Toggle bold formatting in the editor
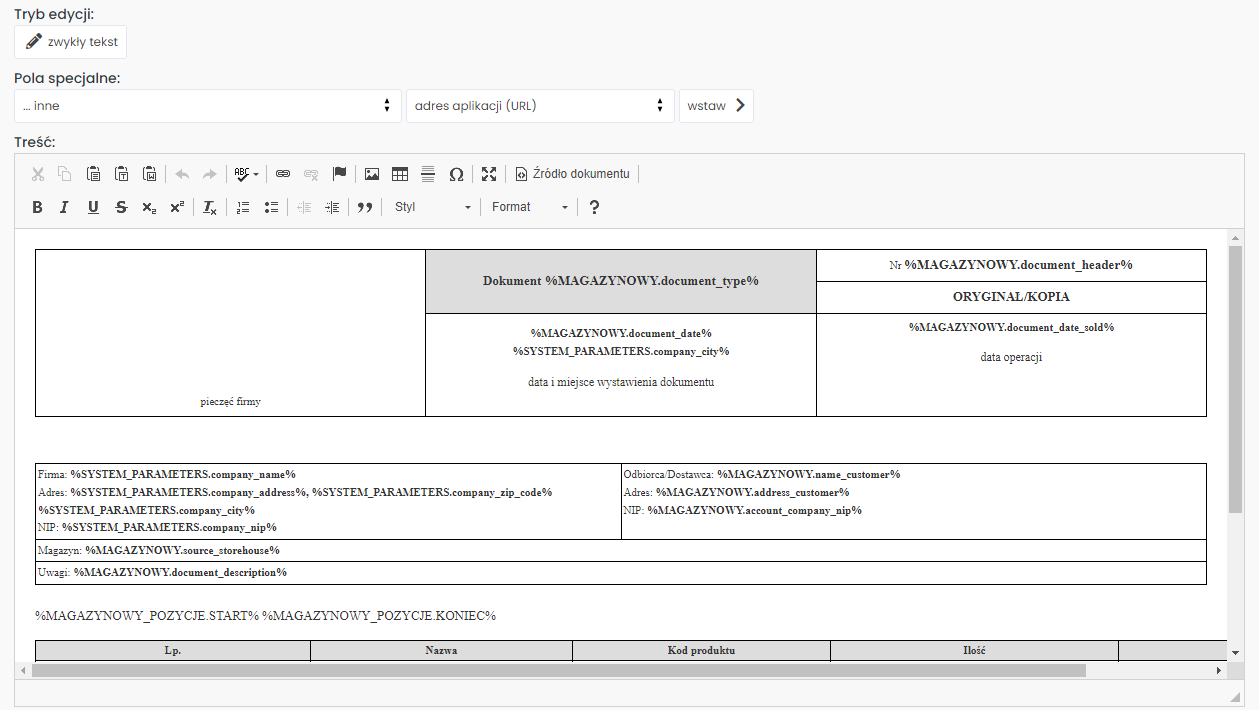 (x=37, y=207)
